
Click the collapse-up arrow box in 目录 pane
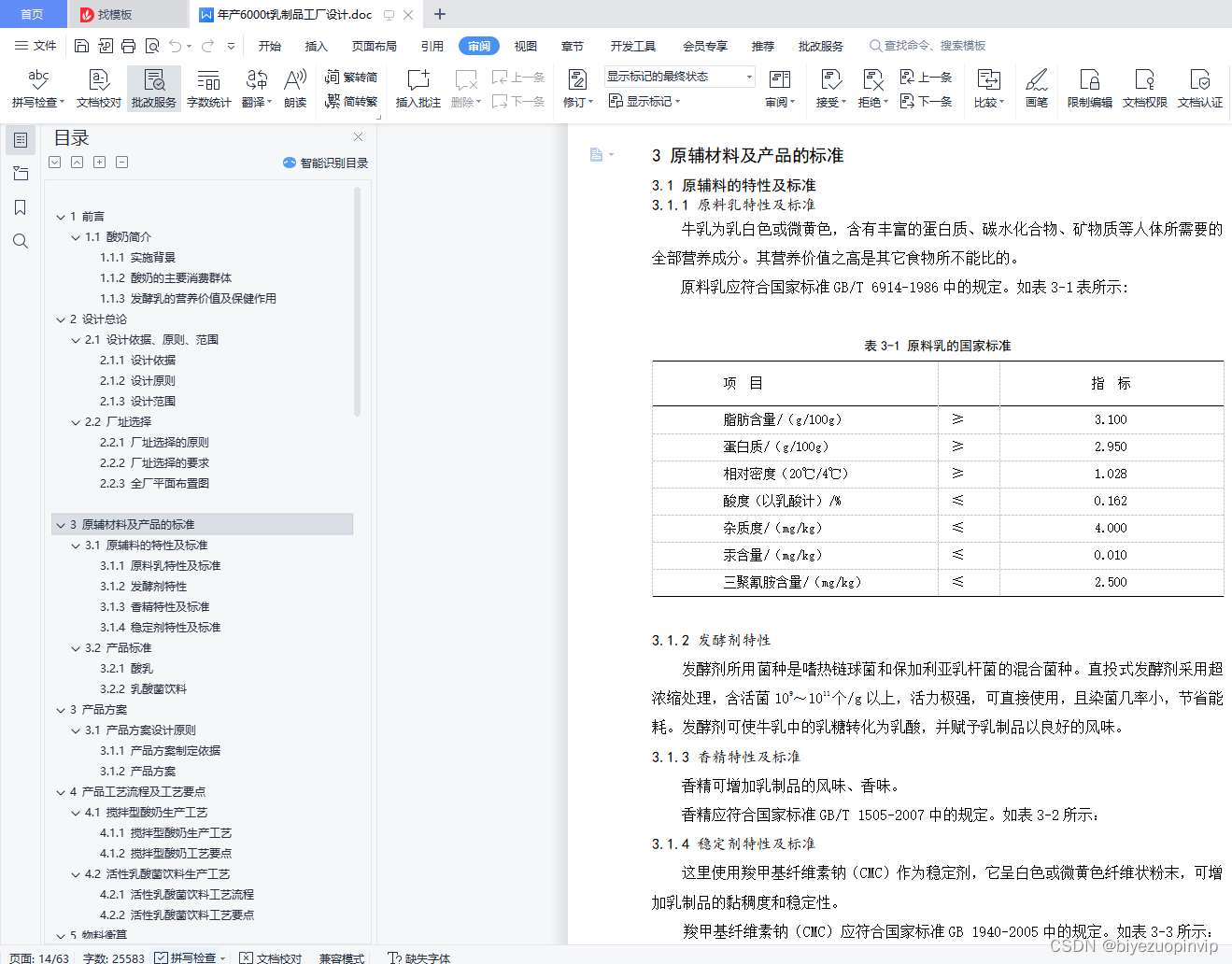pos(77,163)
